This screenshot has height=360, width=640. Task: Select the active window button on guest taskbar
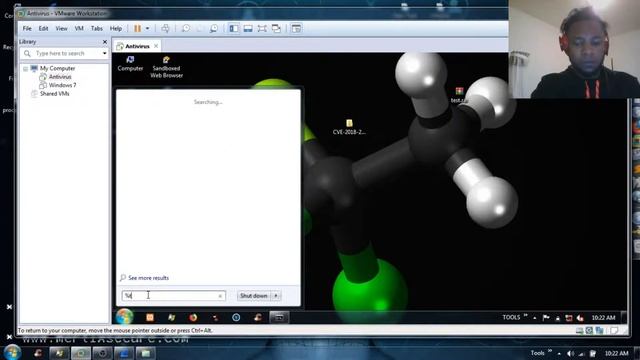coord(279,317)
